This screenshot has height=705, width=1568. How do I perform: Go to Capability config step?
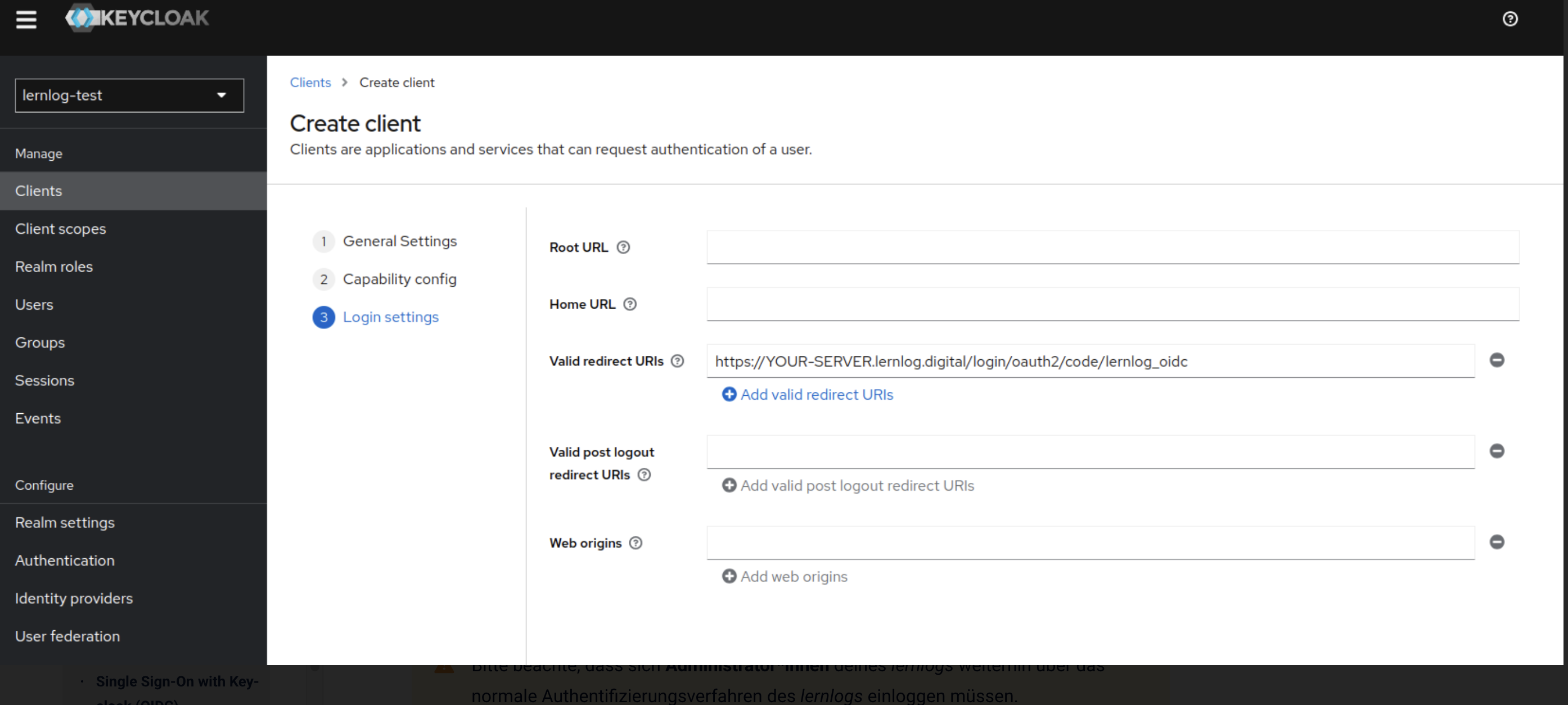point(399,279)
